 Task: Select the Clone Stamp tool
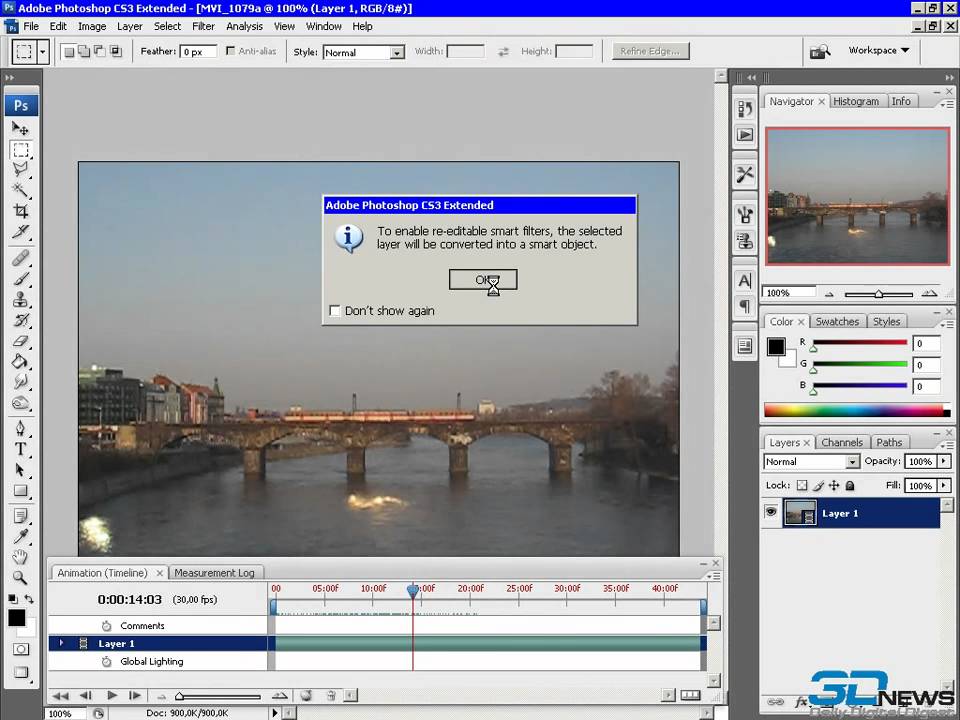(20, 299)
